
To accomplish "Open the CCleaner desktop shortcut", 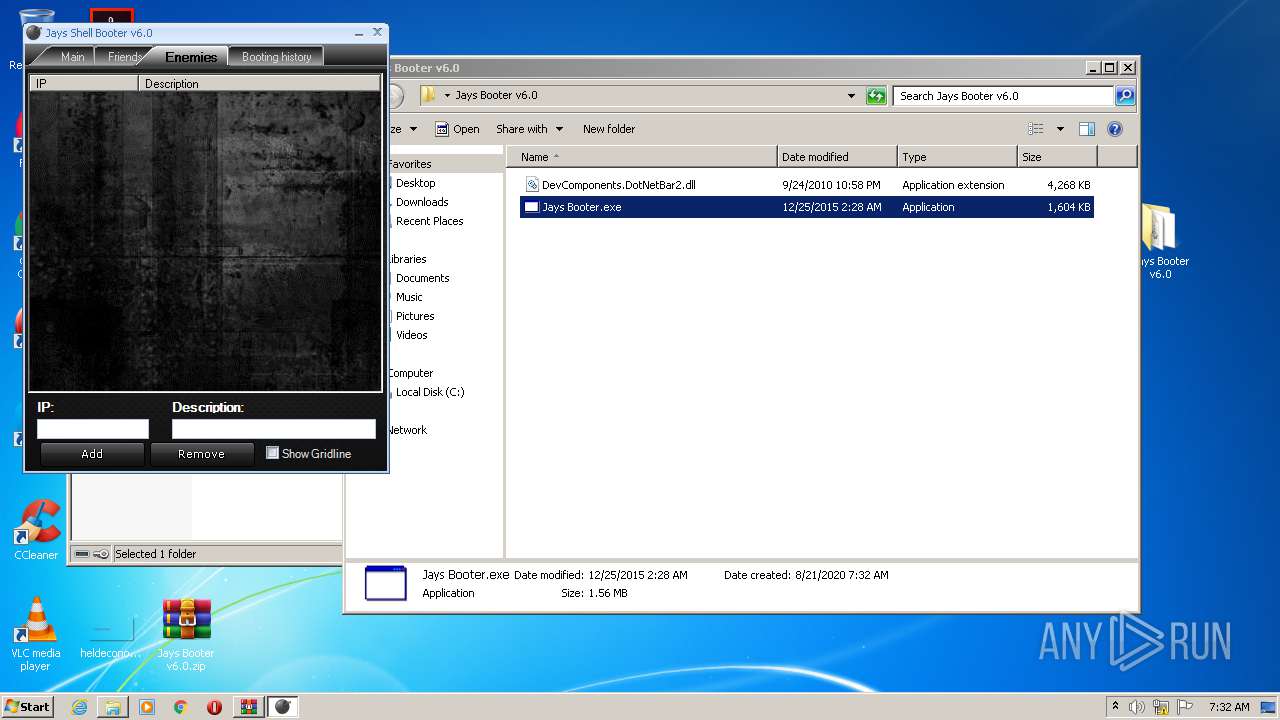I will (x=36, y=527).
